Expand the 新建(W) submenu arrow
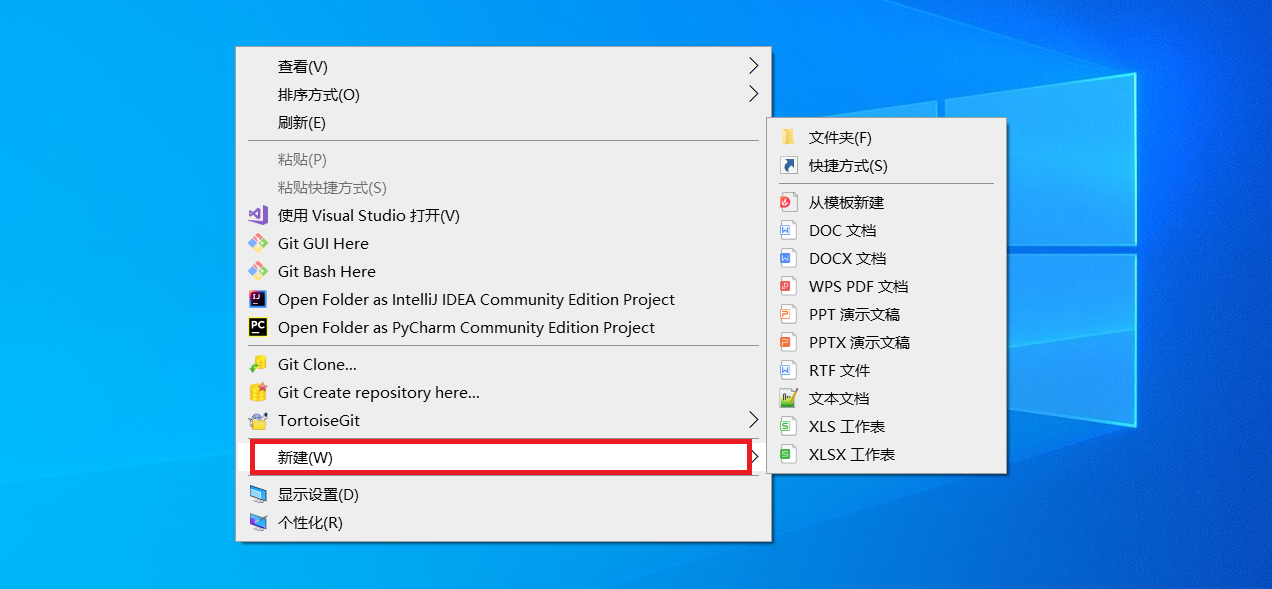This screenshot has width=1272, height=589. 755,456
